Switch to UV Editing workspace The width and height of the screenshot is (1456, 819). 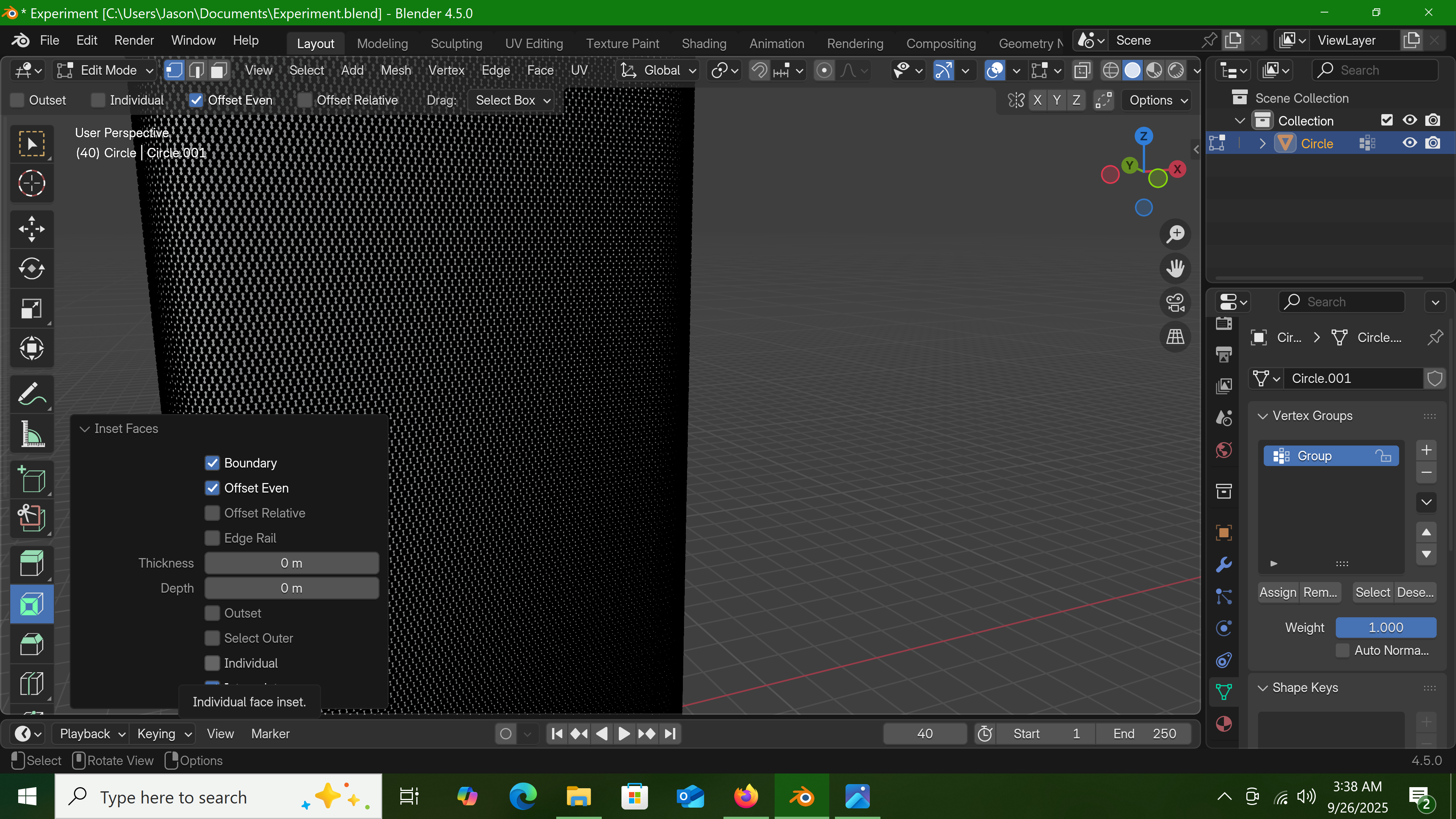[533, 44]
